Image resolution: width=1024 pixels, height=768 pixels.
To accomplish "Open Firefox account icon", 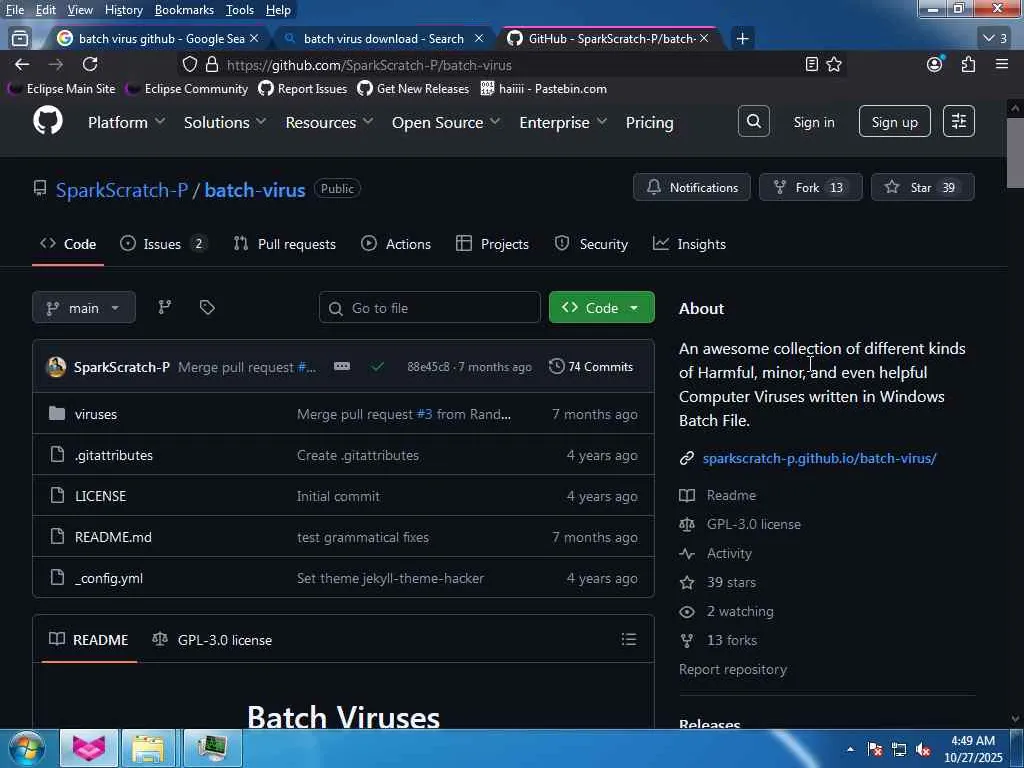I will point(935,64).
